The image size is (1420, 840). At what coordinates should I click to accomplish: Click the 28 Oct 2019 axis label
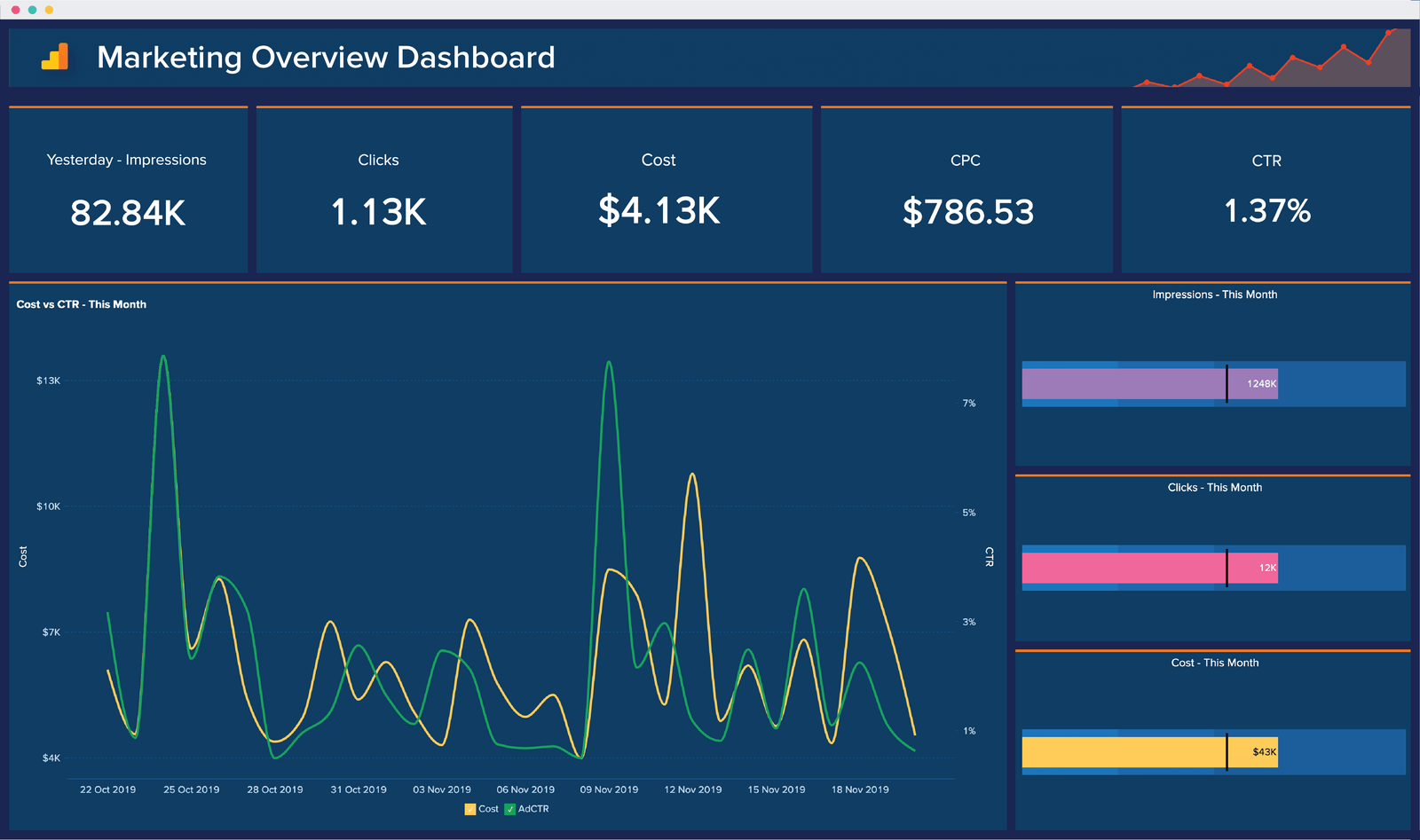(x=275, y=789)
